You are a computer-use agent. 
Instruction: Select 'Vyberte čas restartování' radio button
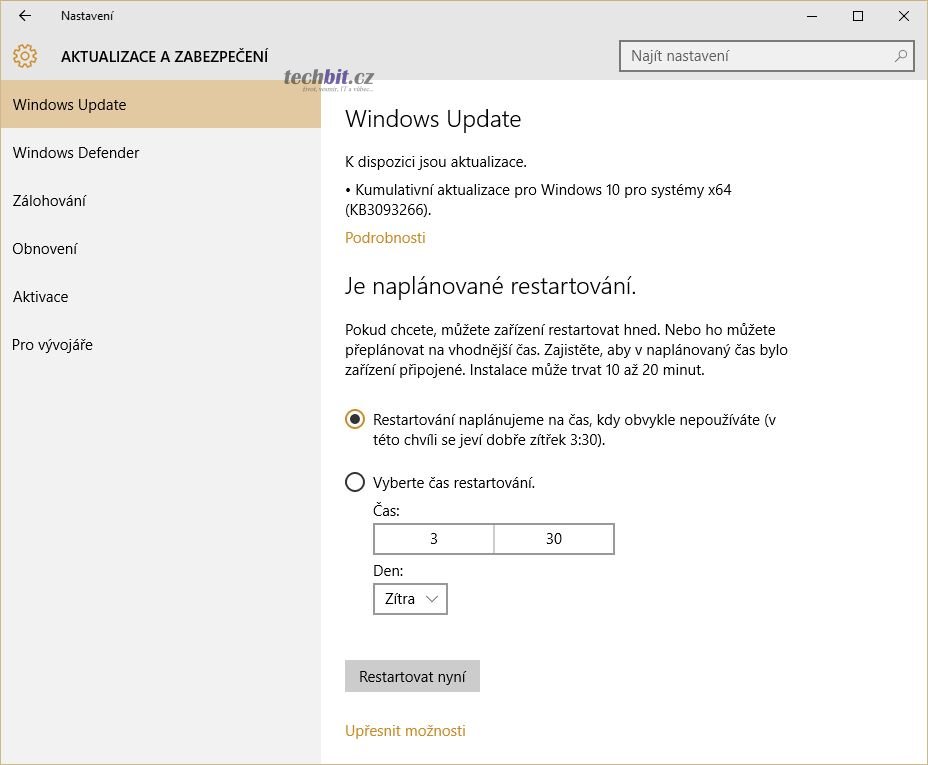pyautogui.click(x=354, y=482)
